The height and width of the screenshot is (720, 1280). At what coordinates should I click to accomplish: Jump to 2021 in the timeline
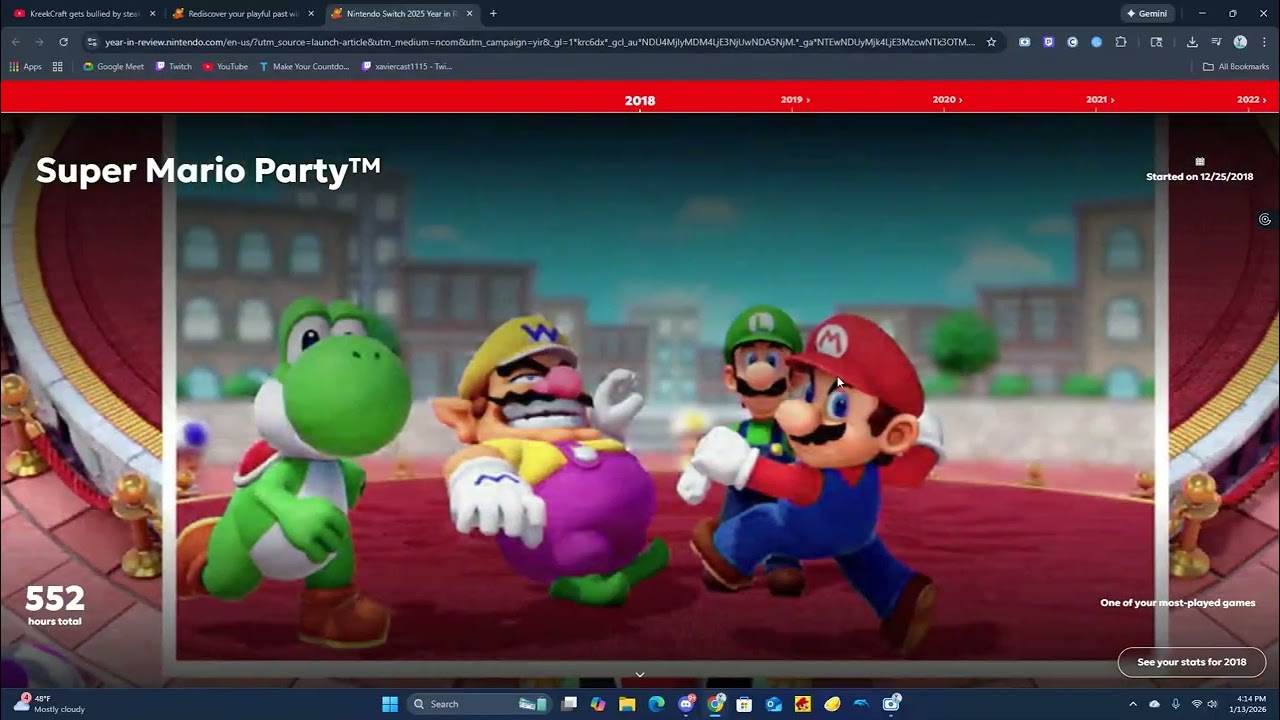click(1100, 100)
